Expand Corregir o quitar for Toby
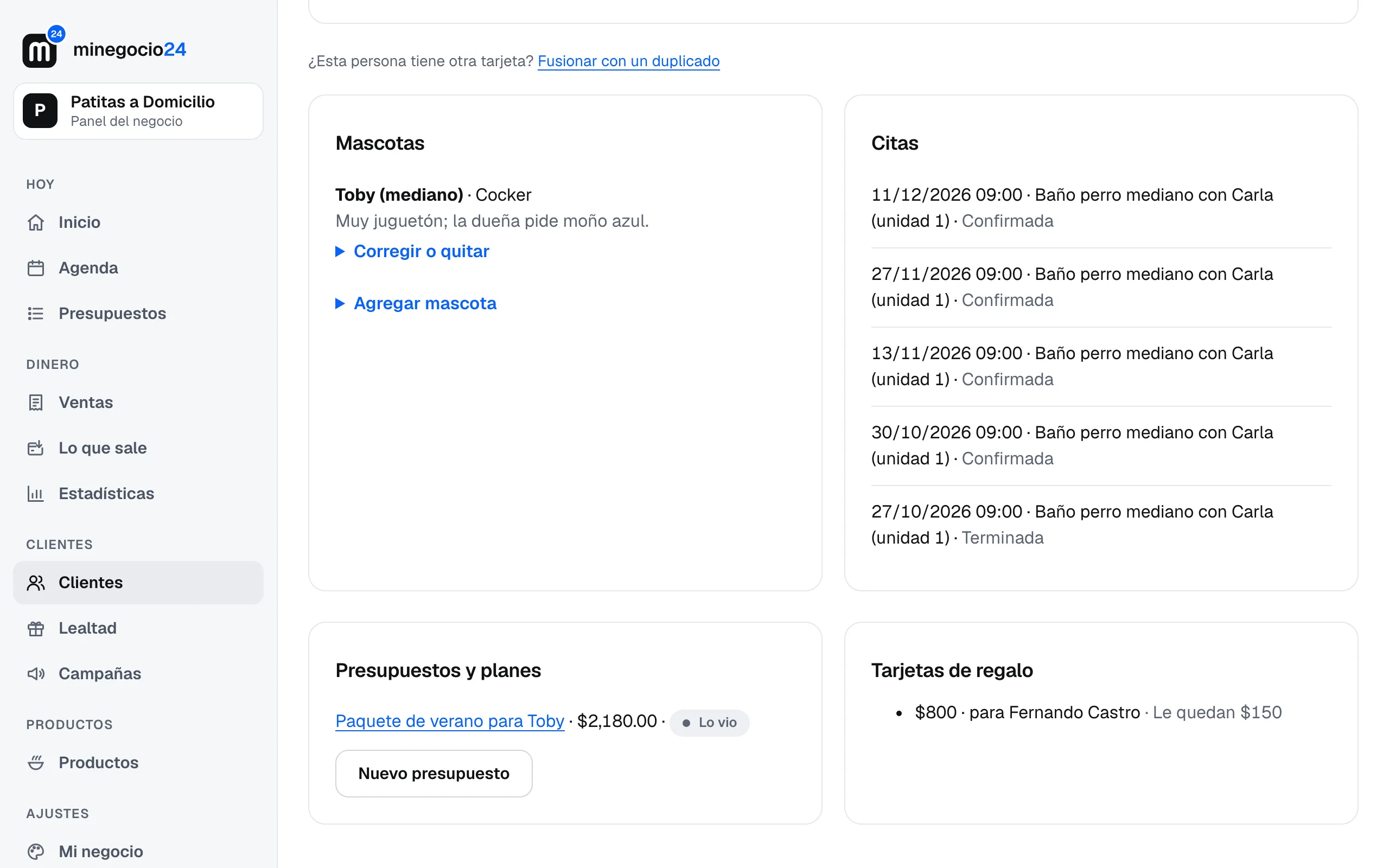The height and width of the screenshot is (868, 1389). coord(412,251)
